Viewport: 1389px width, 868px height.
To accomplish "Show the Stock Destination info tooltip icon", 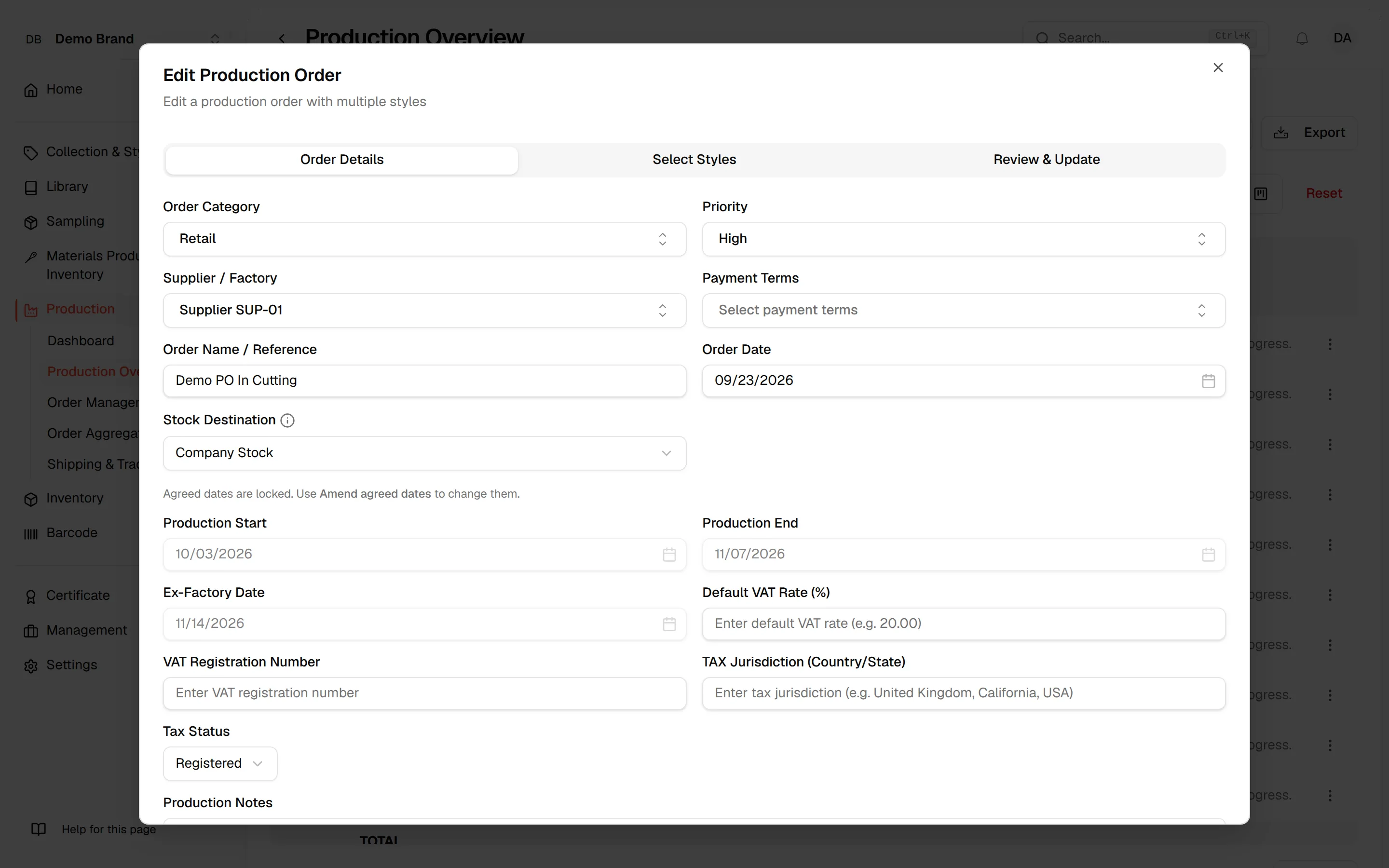I will coord(287,421).
